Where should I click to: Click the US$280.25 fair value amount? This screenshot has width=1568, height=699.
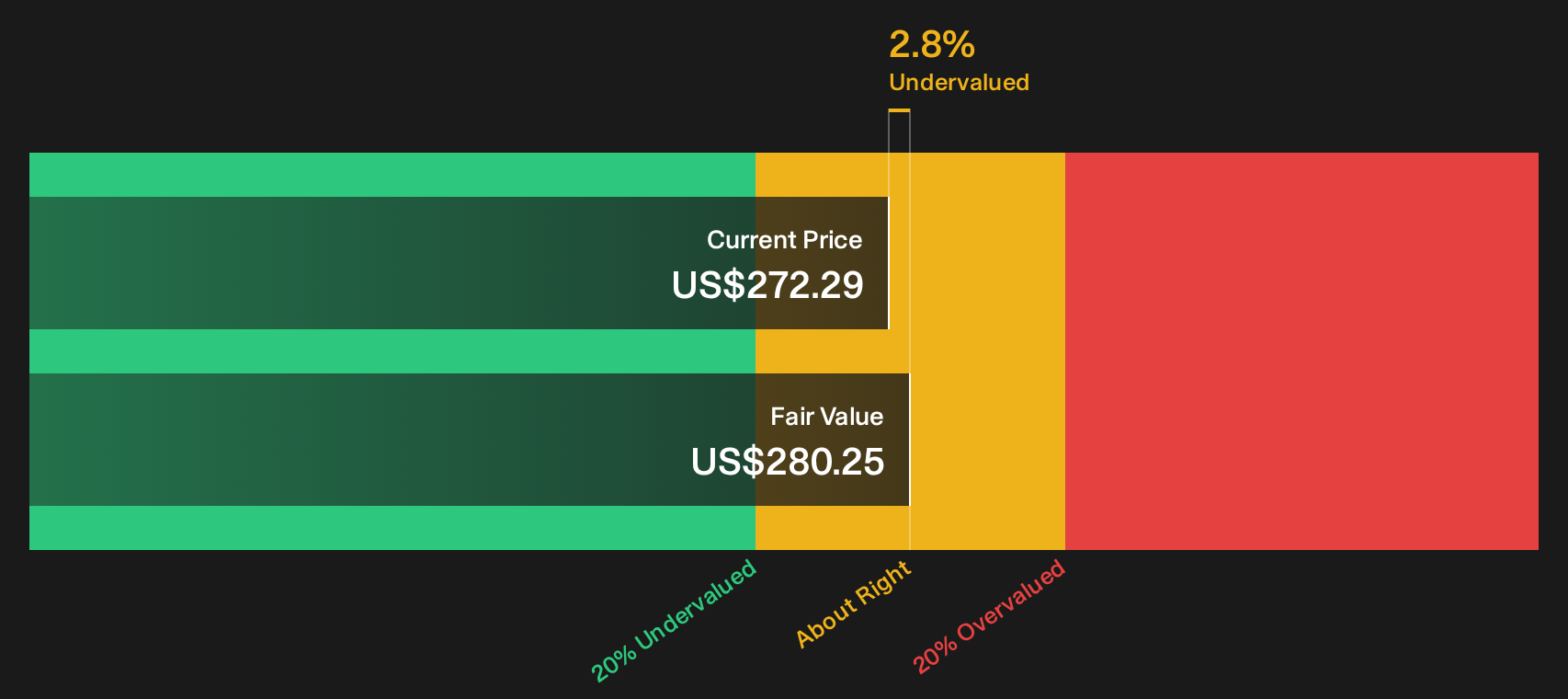click(x=788, y=462)
